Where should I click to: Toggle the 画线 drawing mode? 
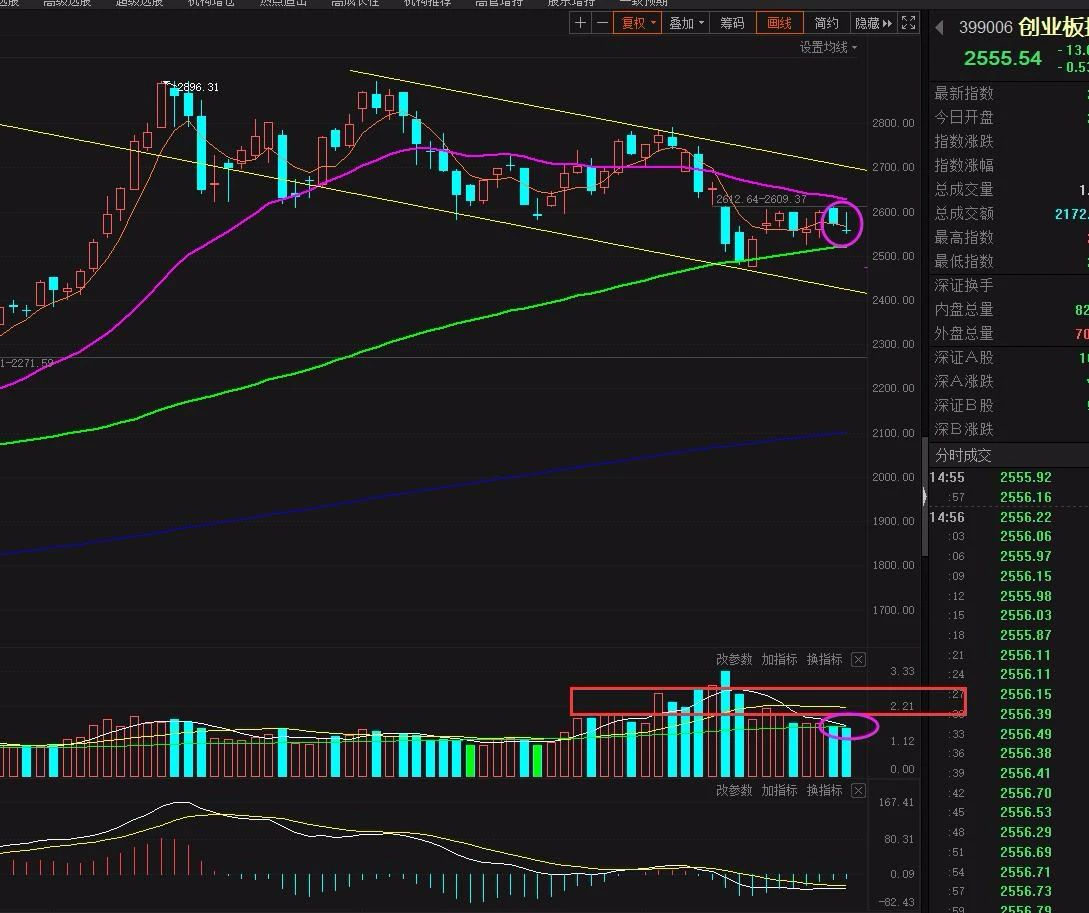click(779, 23)
